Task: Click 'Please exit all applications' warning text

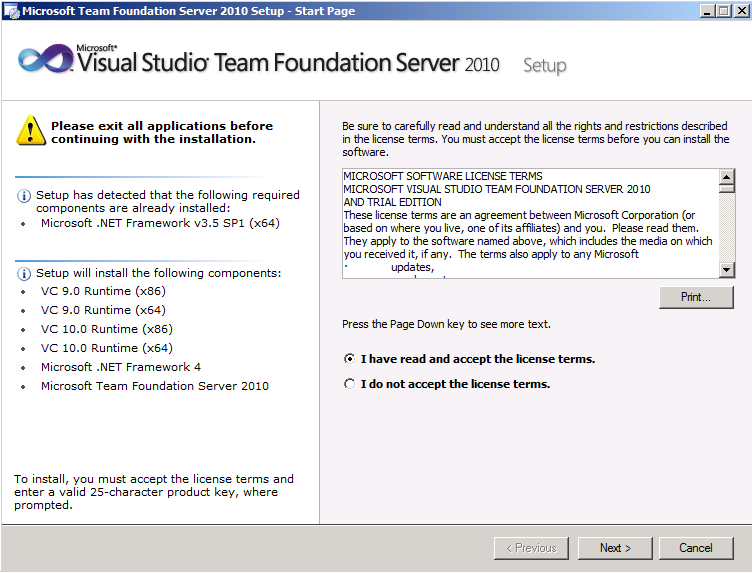Action: pos(162,132)
